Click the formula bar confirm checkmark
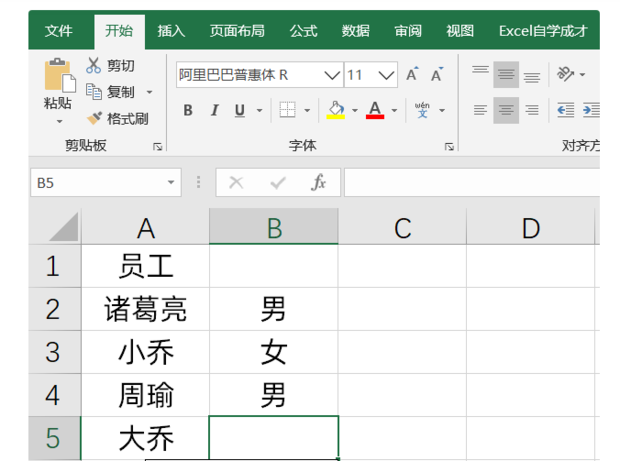Screen dimensions: 620x461 [278, 183]
